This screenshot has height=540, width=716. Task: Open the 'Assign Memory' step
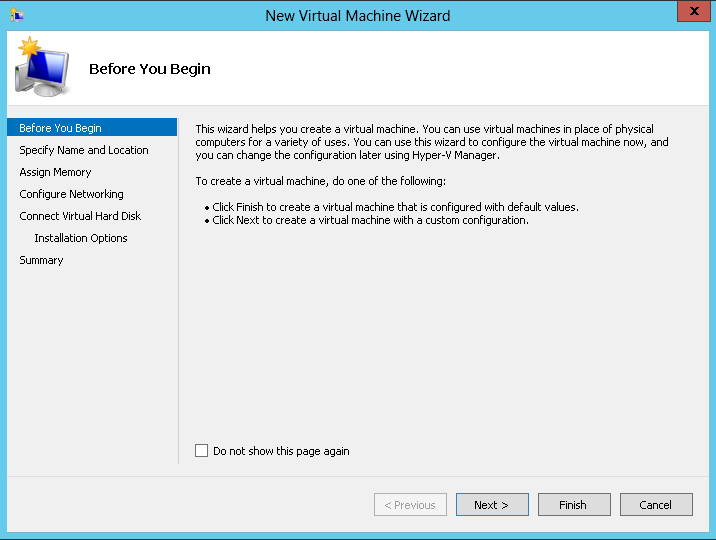pyautogui.click(x=55, y=172)
